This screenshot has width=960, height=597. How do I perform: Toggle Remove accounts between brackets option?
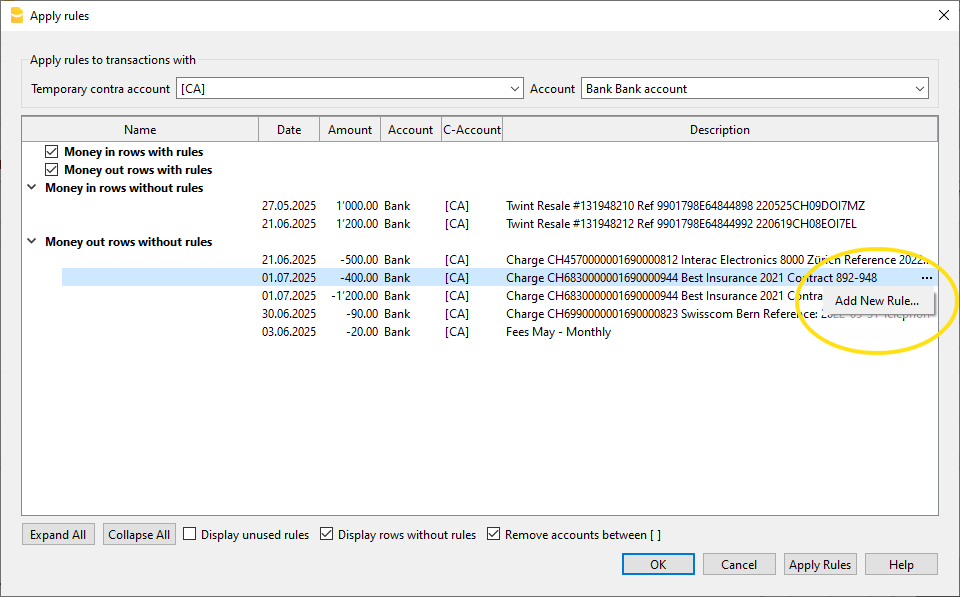[x=493, y=535]
